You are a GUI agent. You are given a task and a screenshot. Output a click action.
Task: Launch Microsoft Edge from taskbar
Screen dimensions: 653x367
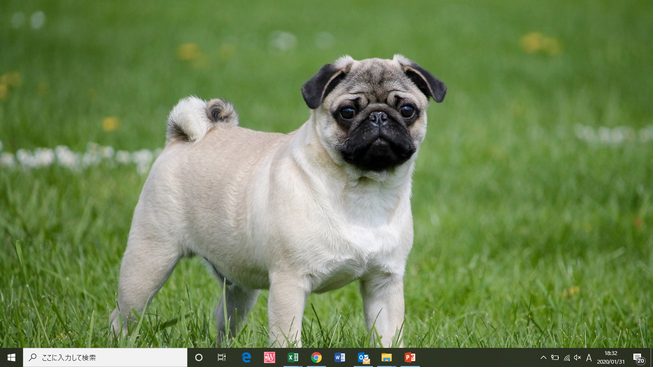pos(246,357)
